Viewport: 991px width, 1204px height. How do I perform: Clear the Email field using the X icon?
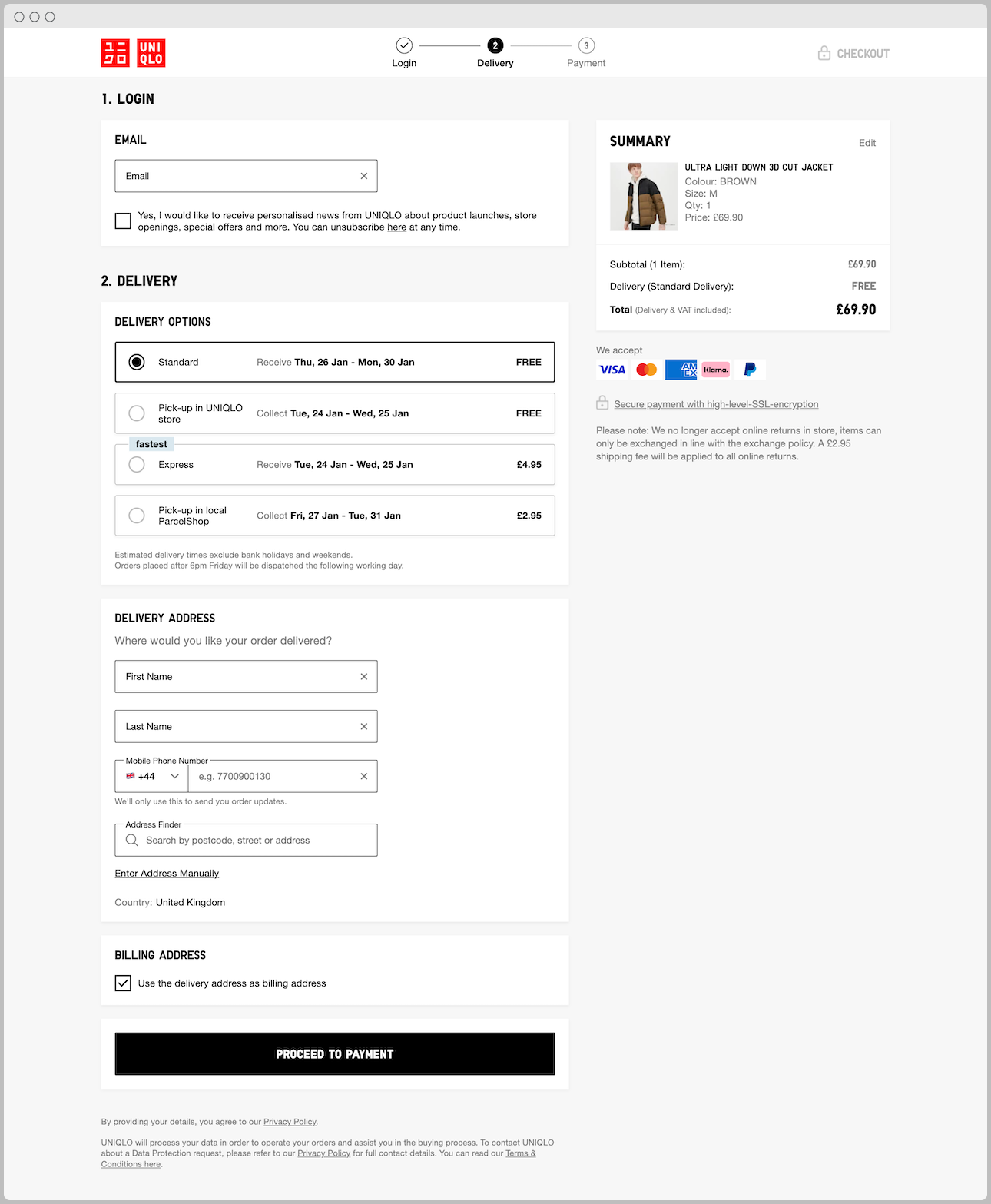click(x=363, y=176)
